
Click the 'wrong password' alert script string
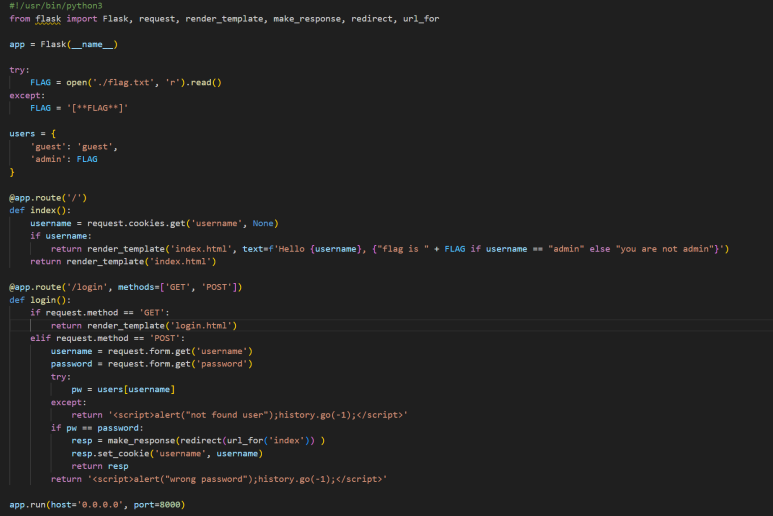tap(237, 480)
